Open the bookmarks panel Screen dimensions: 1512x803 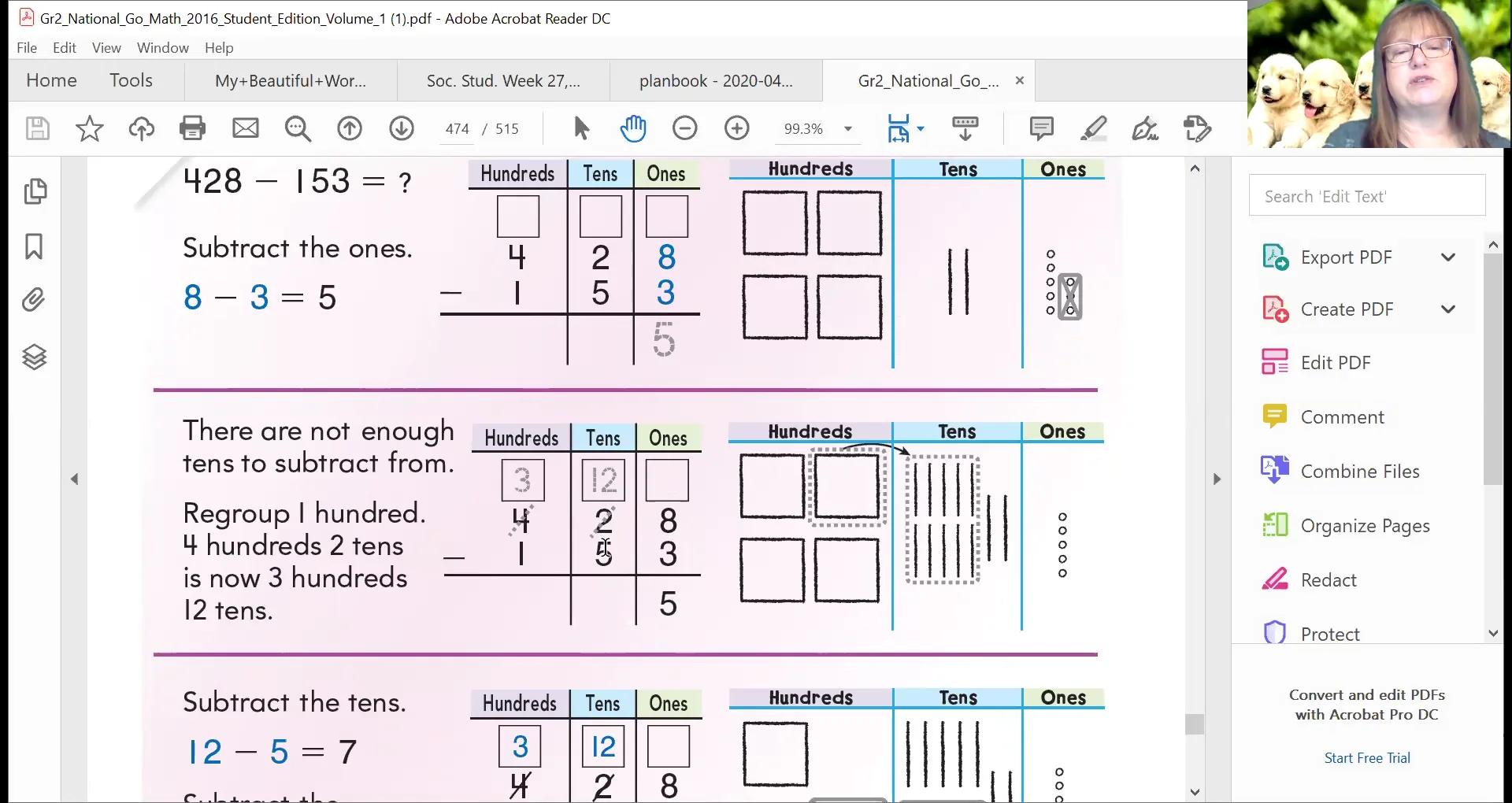[34, 246]
